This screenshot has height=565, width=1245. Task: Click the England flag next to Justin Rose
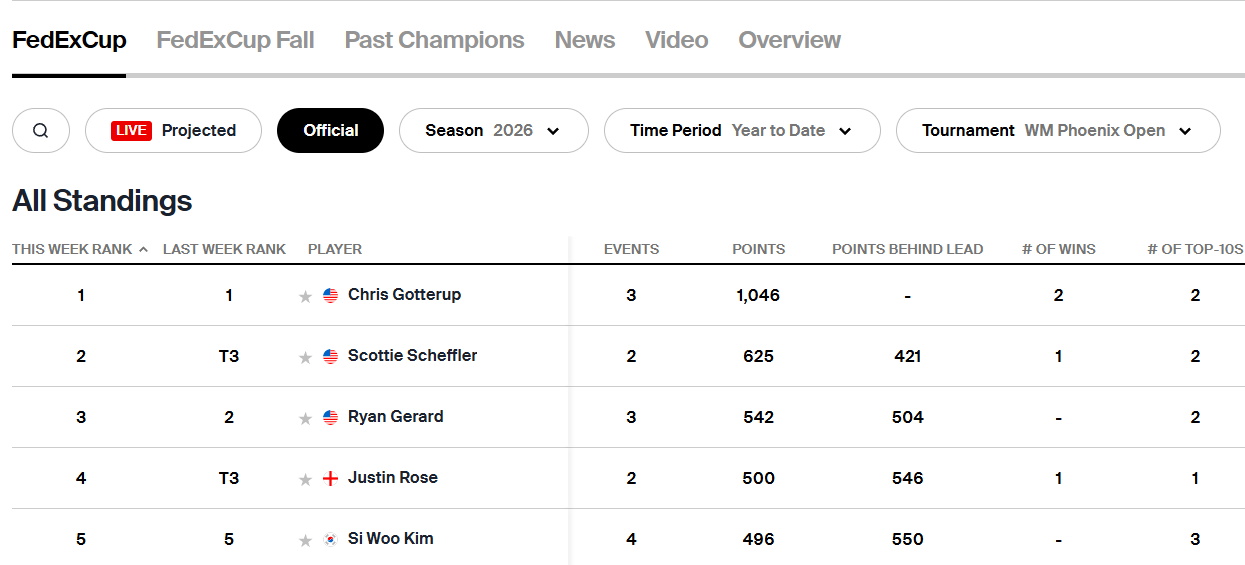(331, 479)
